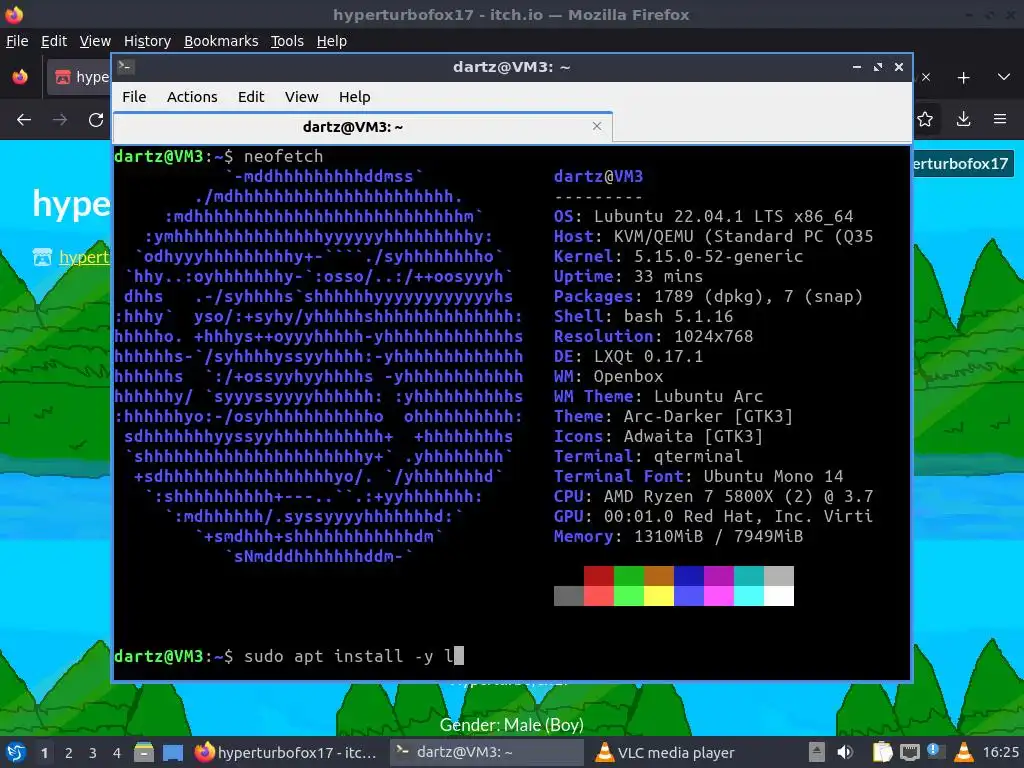Close the dartz@VM3 terminal tab
This screenshot has width=1024, height=768.
(597, 126)
